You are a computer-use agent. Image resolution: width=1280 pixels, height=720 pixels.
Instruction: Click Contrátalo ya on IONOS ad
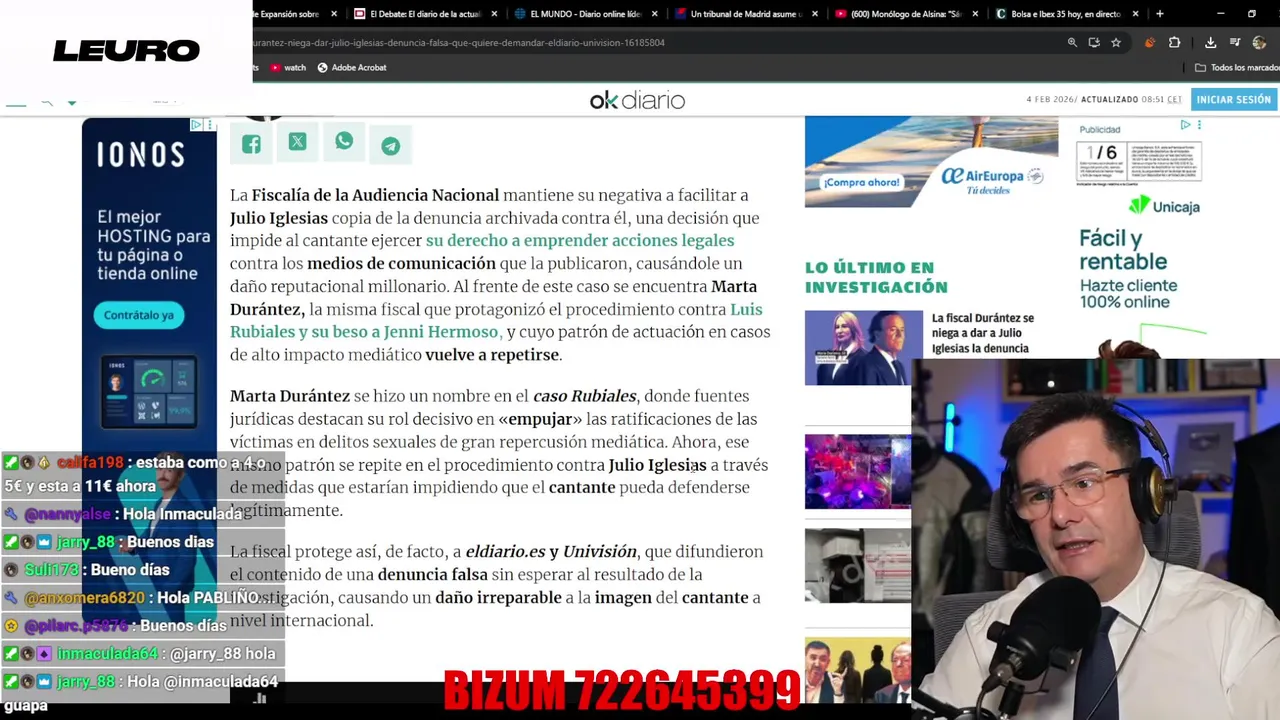[139, 315]
